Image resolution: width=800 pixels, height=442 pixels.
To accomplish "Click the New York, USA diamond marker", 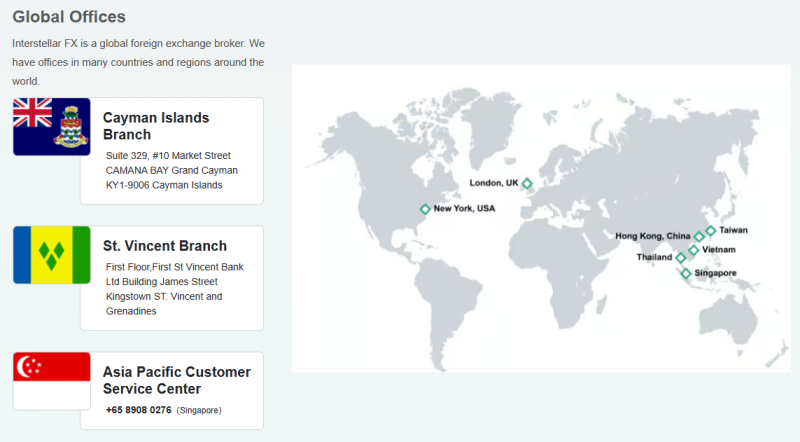I will pos(425,209).
